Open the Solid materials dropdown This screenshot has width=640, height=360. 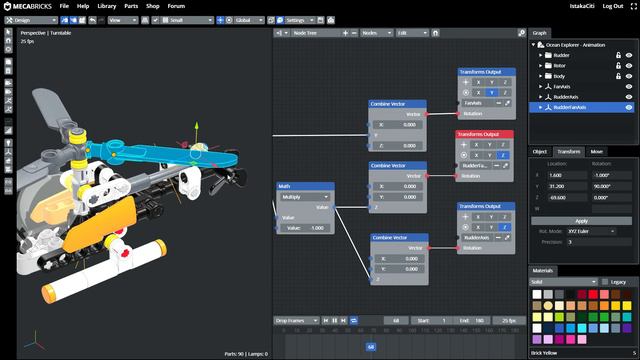pyautogui.click(x=564, y=282)
